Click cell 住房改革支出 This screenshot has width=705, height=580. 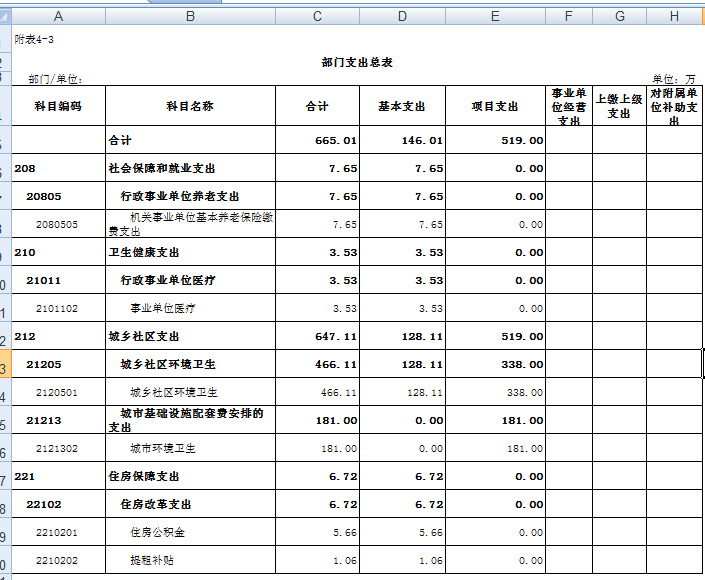tap(190, 504)
